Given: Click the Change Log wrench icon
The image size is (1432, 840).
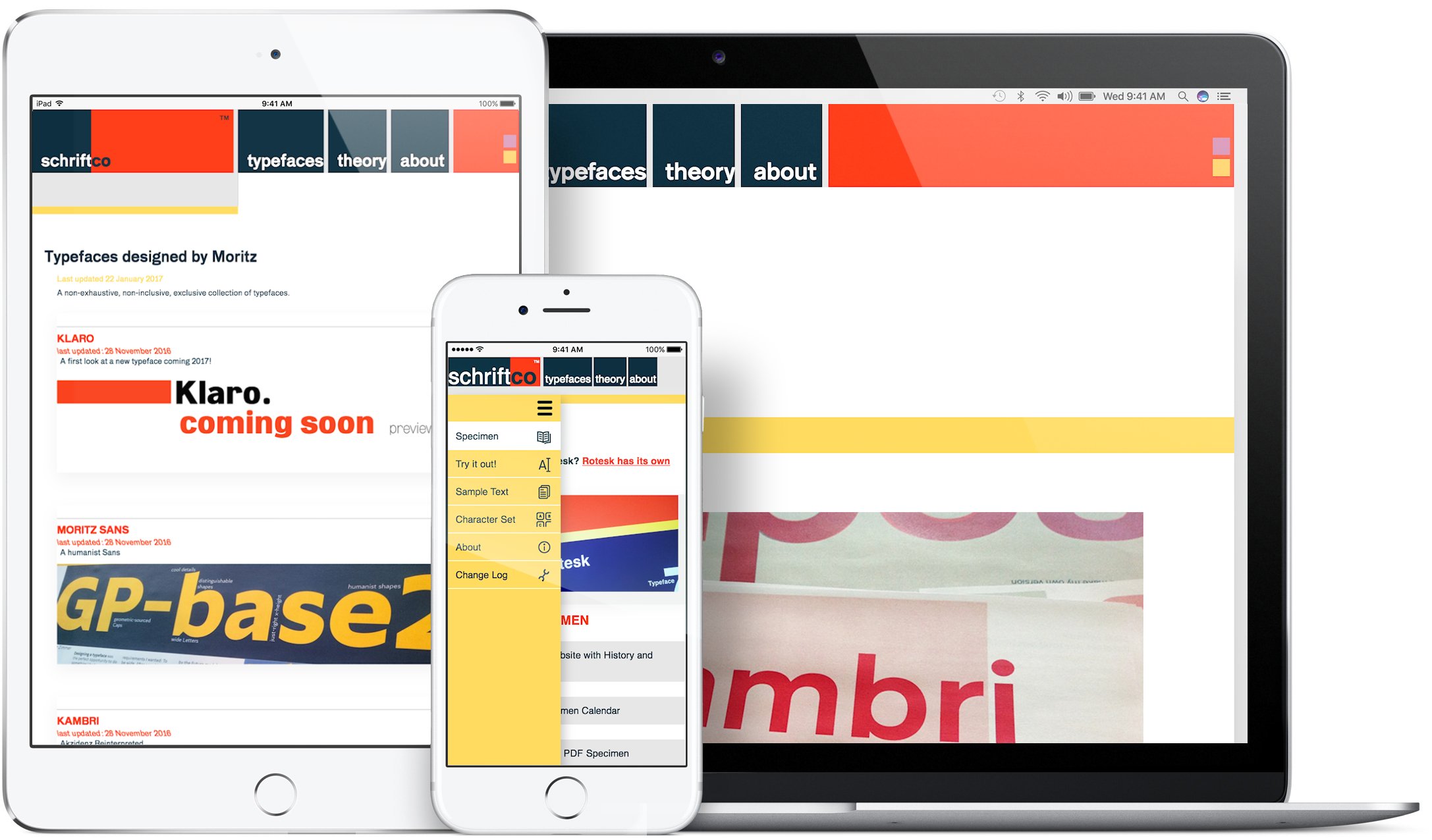Looking at the screenshot, I should pos(546,574).
